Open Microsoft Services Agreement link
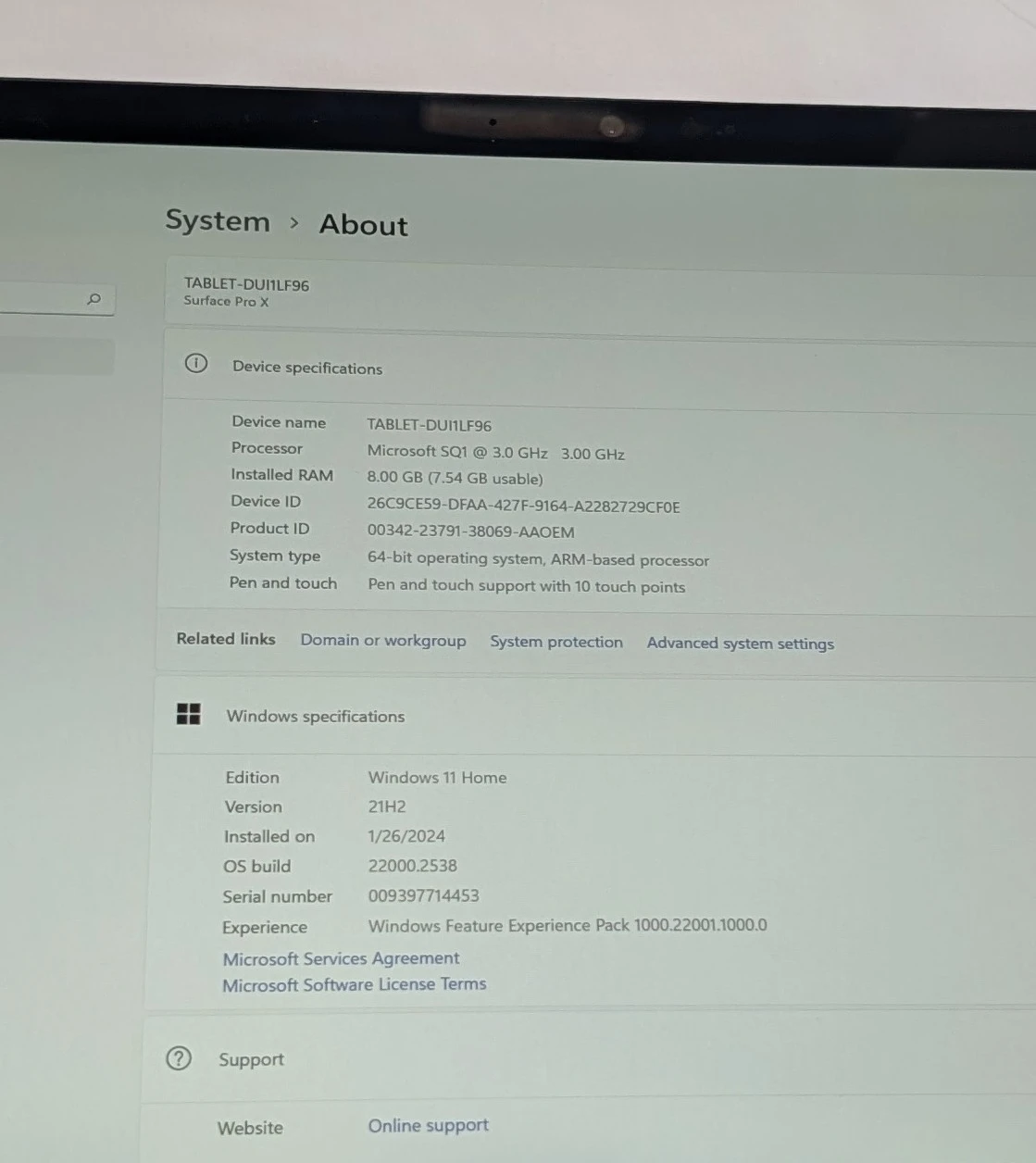 tap(341, 958)
